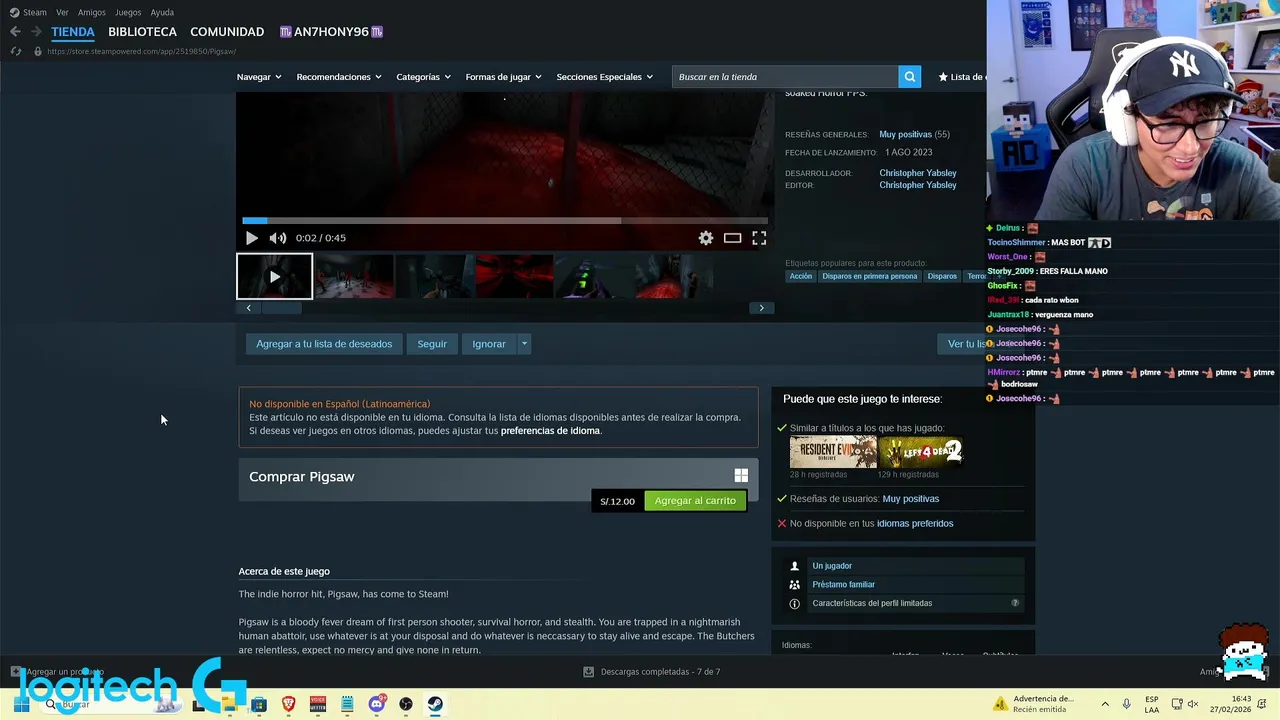Select the video thumbnail with play icon
This screenshot has height=720, width=1280.
point(274,277)
